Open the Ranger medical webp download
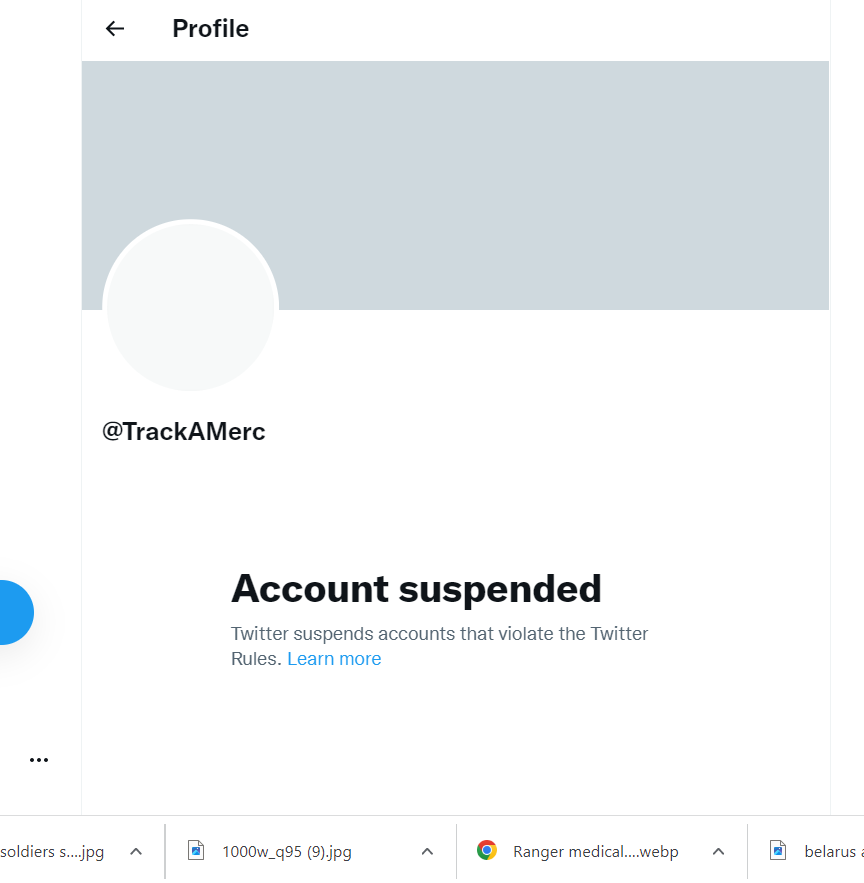This screenshot has width=864, height=883. (595, 852)
